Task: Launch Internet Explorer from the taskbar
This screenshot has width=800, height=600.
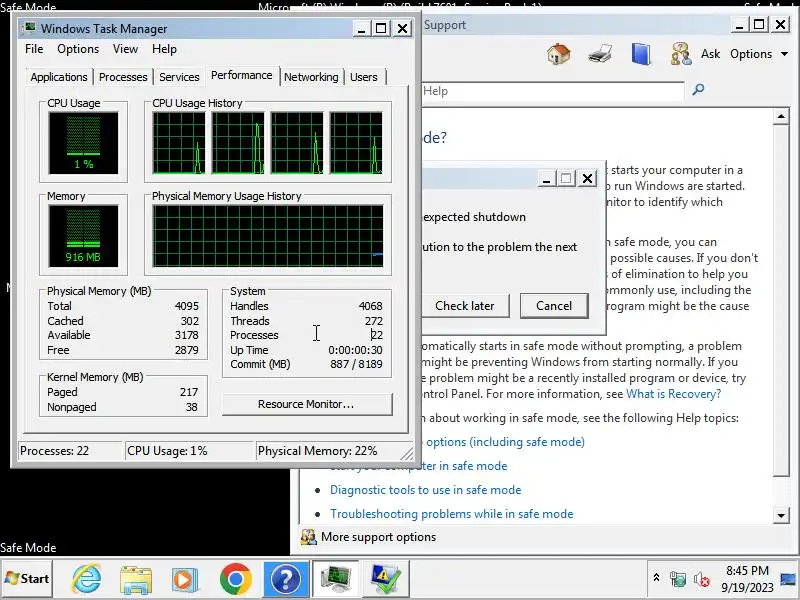Action: click(87, 579)
